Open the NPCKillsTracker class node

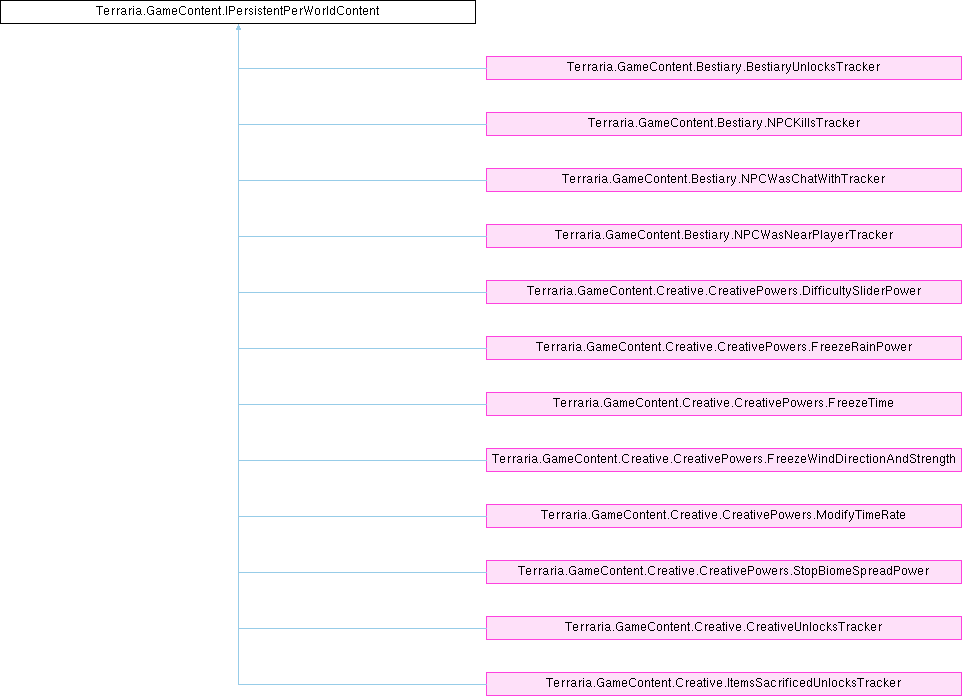click(x=723, y=124)
